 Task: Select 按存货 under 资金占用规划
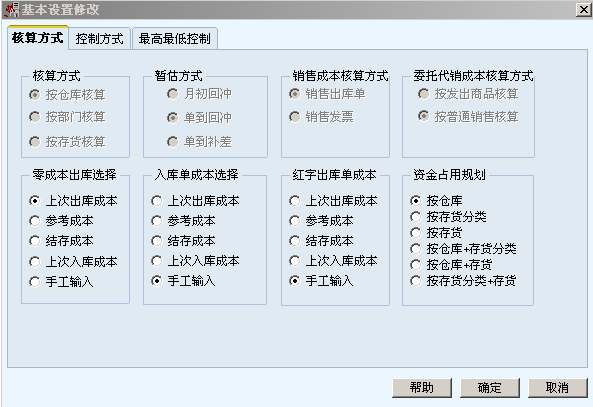(437, 233)
